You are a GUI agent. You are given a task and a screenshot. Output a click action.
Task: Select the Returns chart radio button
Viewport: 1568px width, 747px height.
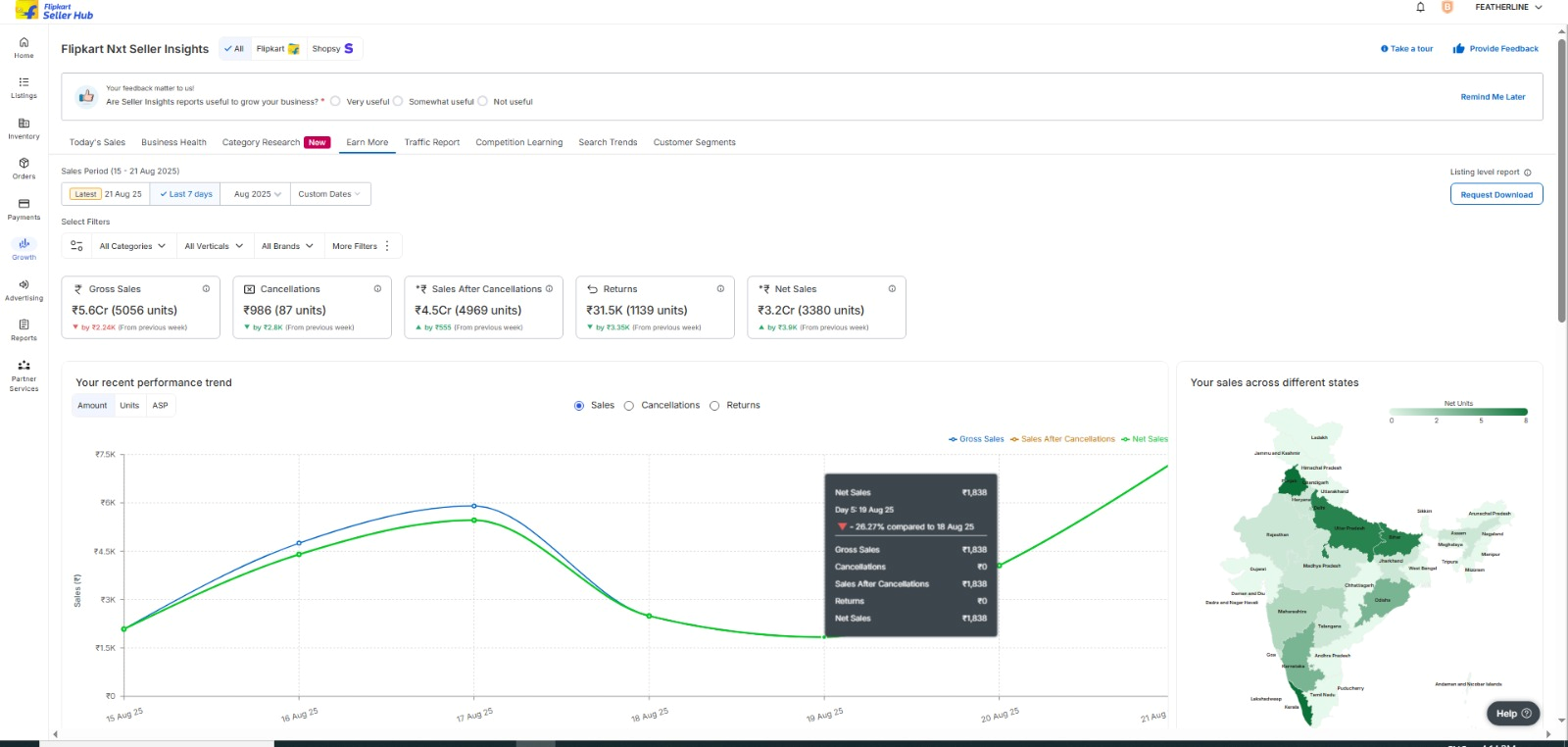click(714, 406)
